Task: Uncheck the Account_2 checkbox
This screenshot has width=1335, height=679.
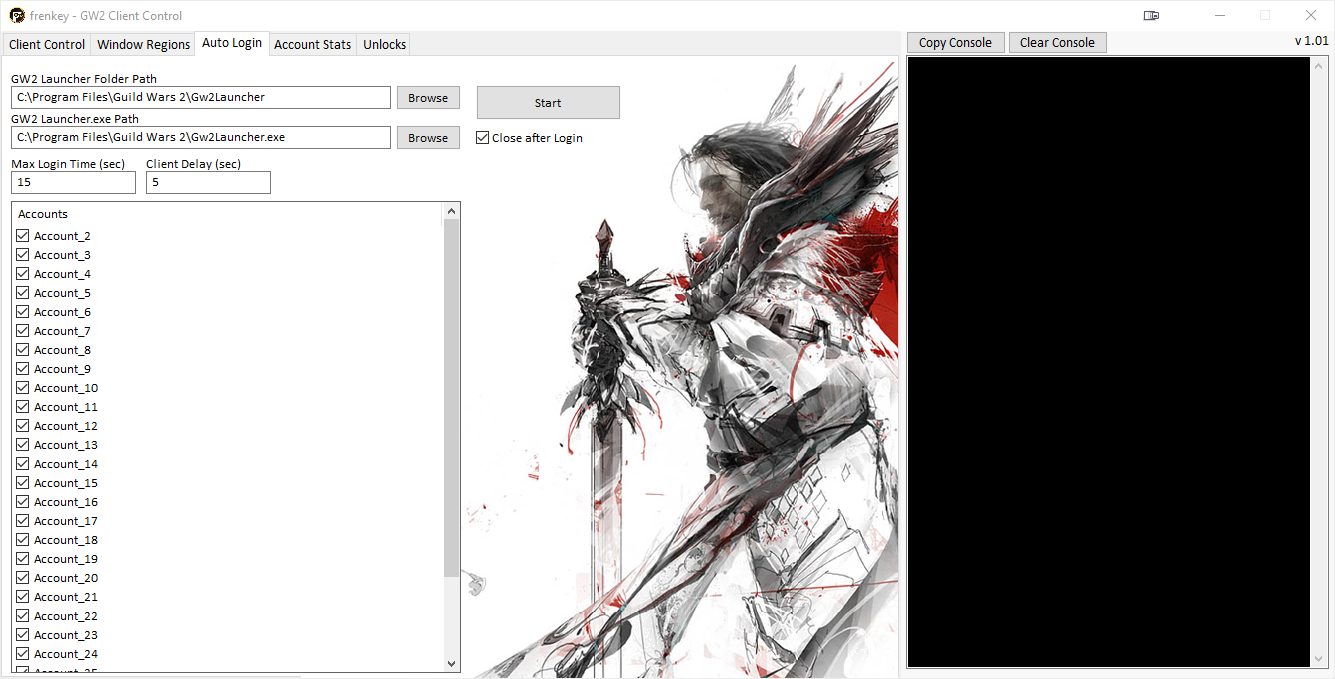Action: pos(23,236)
